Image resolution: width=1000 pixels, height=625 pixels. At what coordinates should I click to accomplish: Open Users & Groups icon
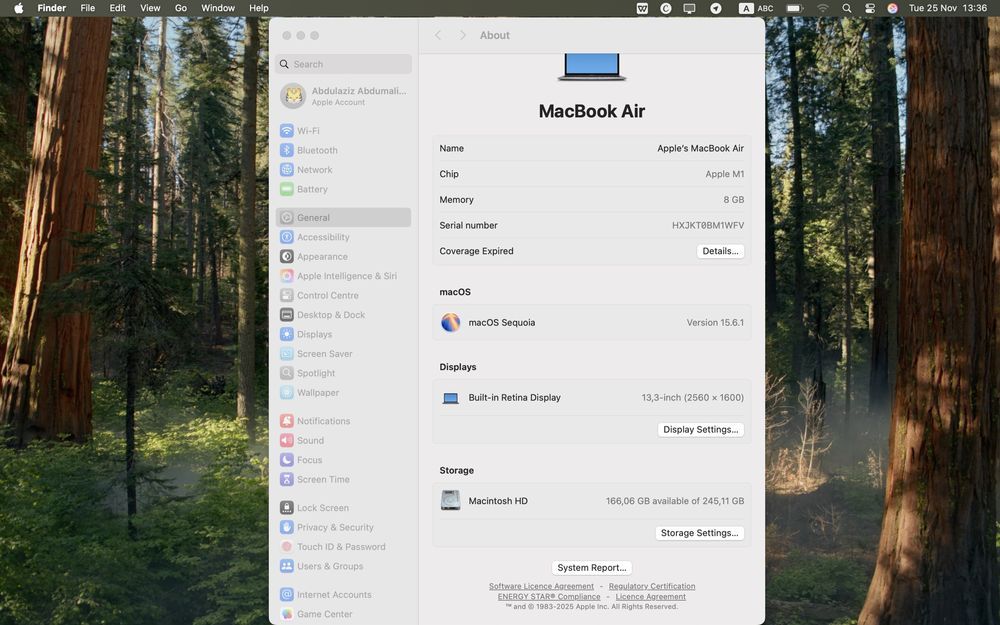(x=287, y=566)
